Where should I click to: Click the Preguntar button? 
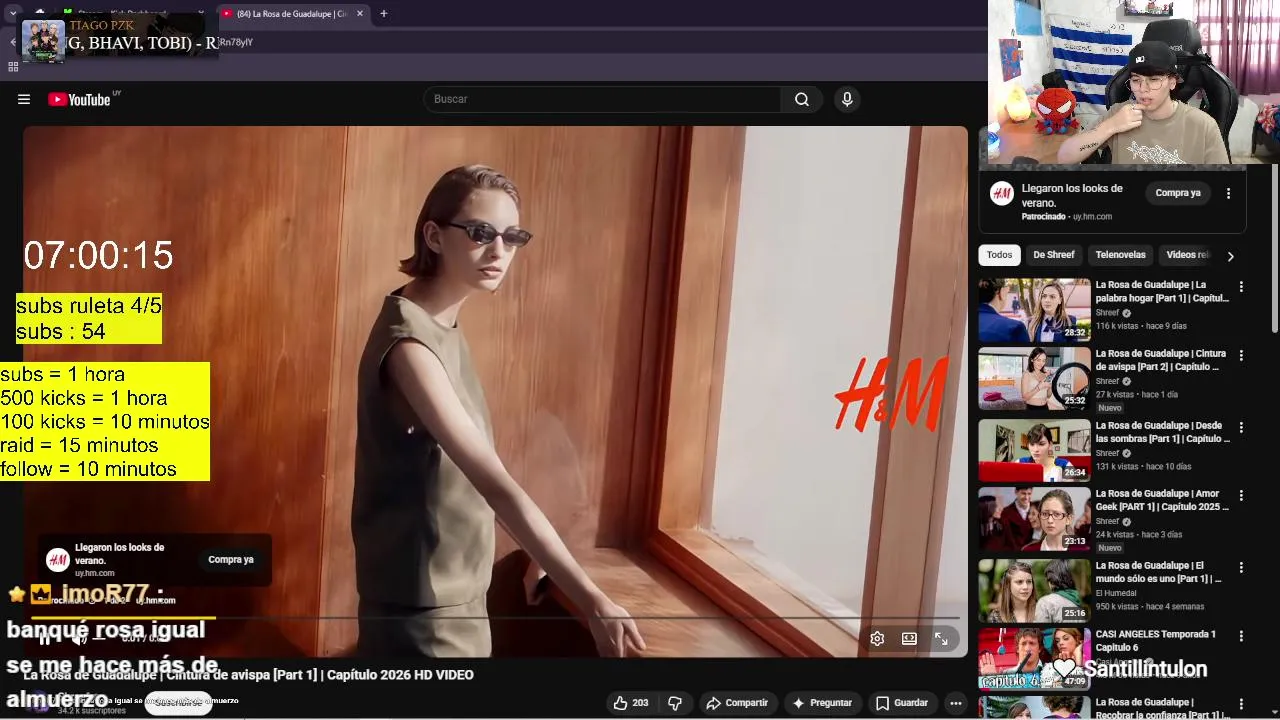click(x=822, y=703)
